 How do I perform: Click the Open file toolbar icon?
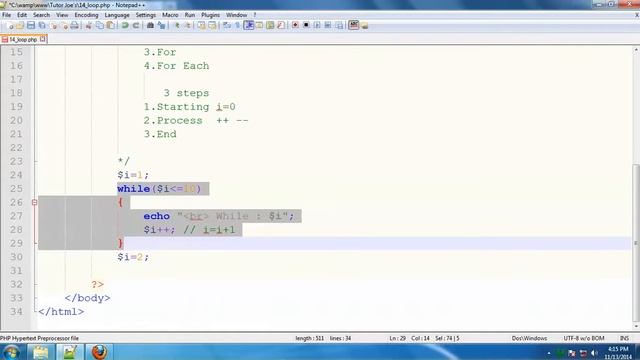coord(20,25)
